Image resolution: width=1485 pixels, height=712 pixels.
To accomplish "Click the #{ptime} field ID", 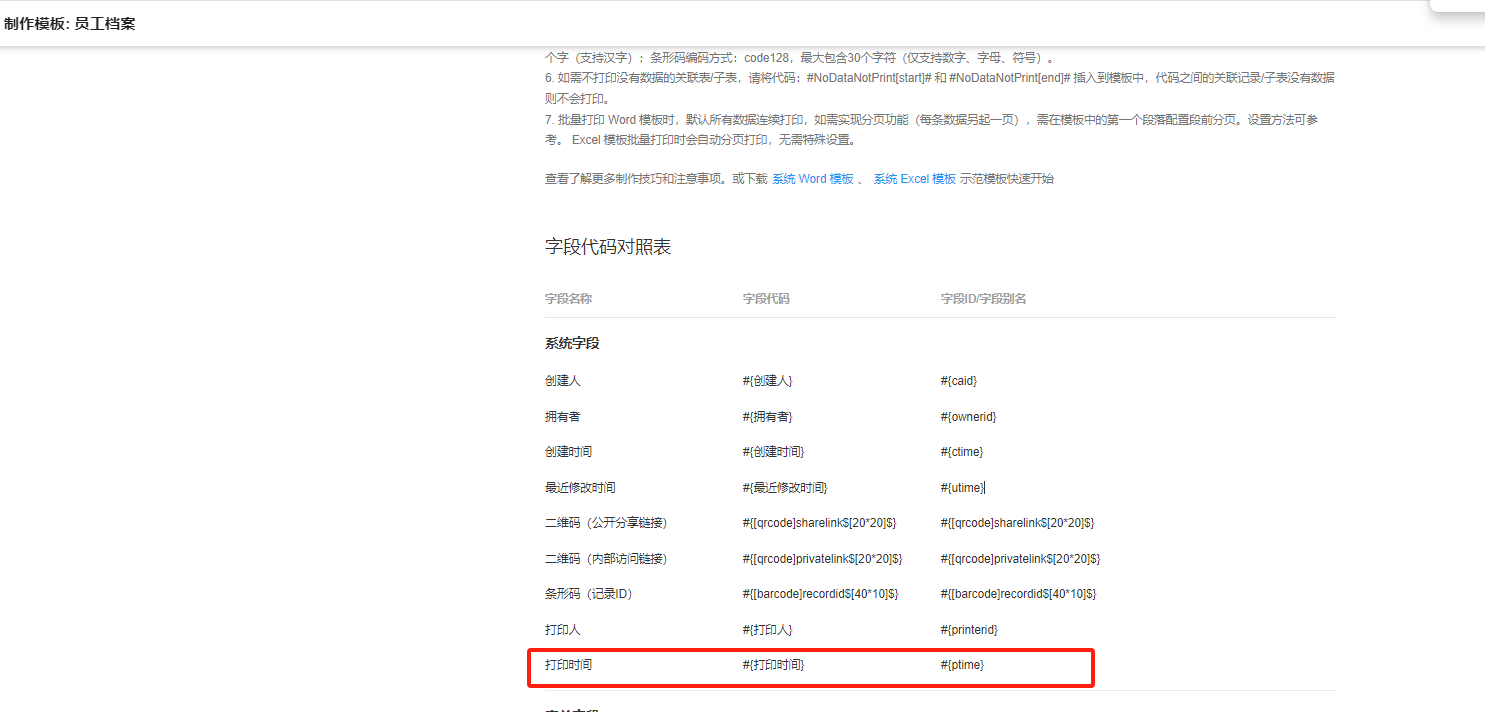I will pyautogui.click(x=962, y=665).
